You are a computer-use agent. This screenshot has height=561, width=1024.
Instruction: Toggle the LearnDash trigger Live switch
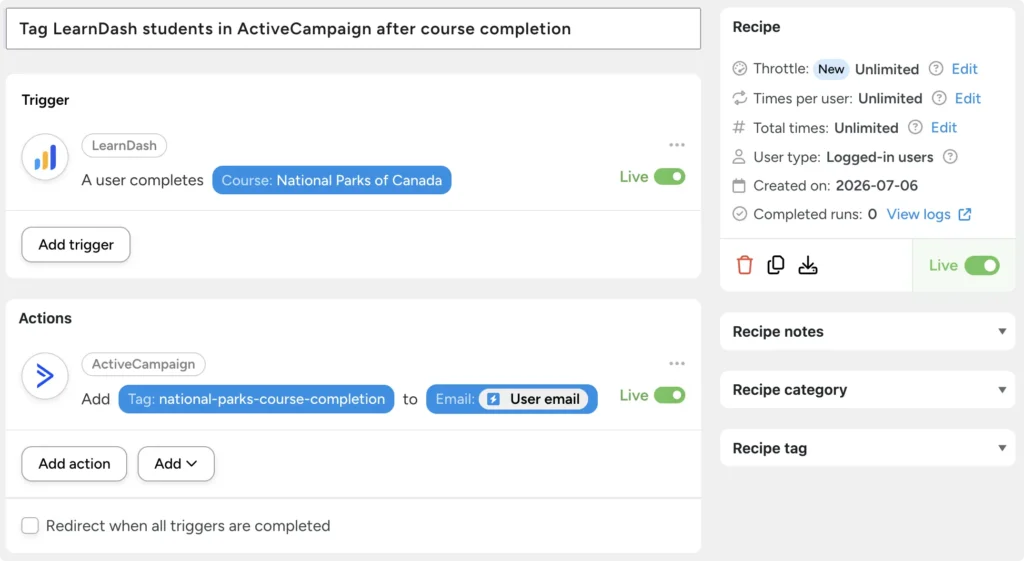[x=669, y=176]
